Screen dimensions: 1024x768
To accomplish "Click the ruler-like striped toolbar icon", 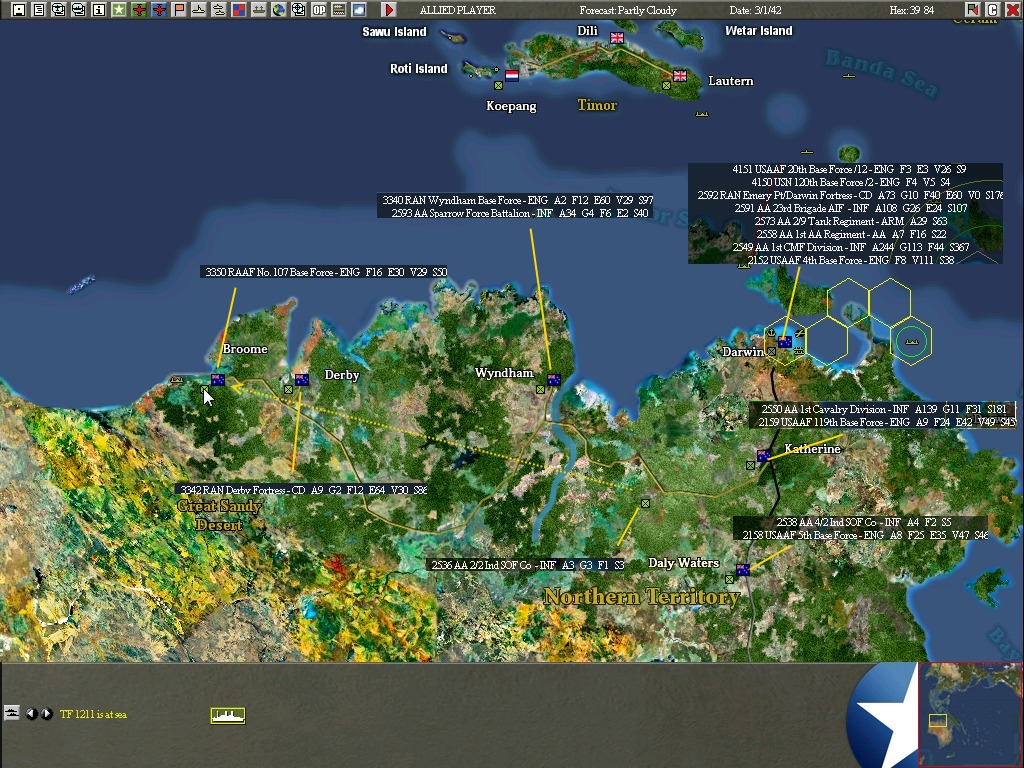I will pos(339,10).
